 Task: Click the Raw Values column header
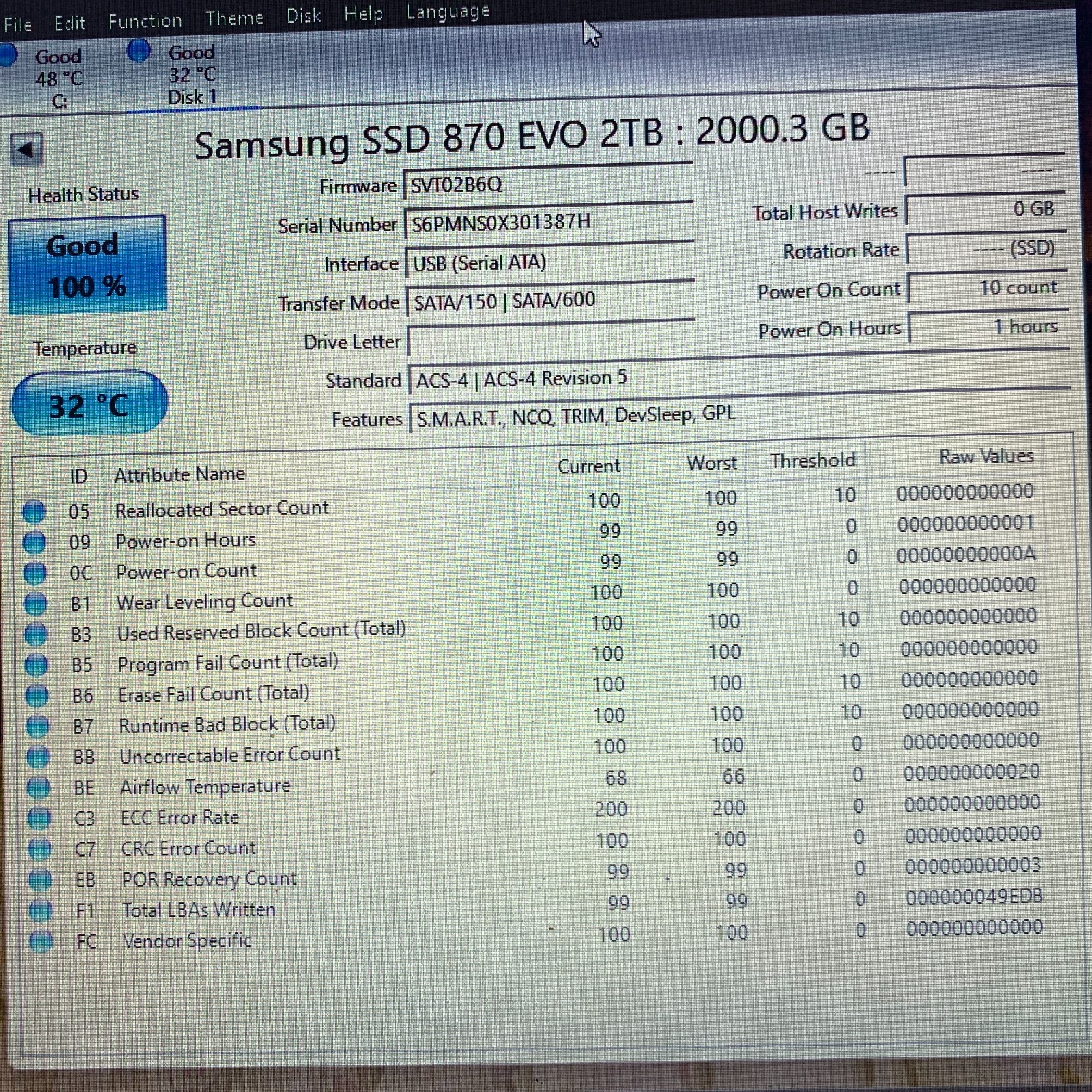pyautogui.click(x=986, y=456)
